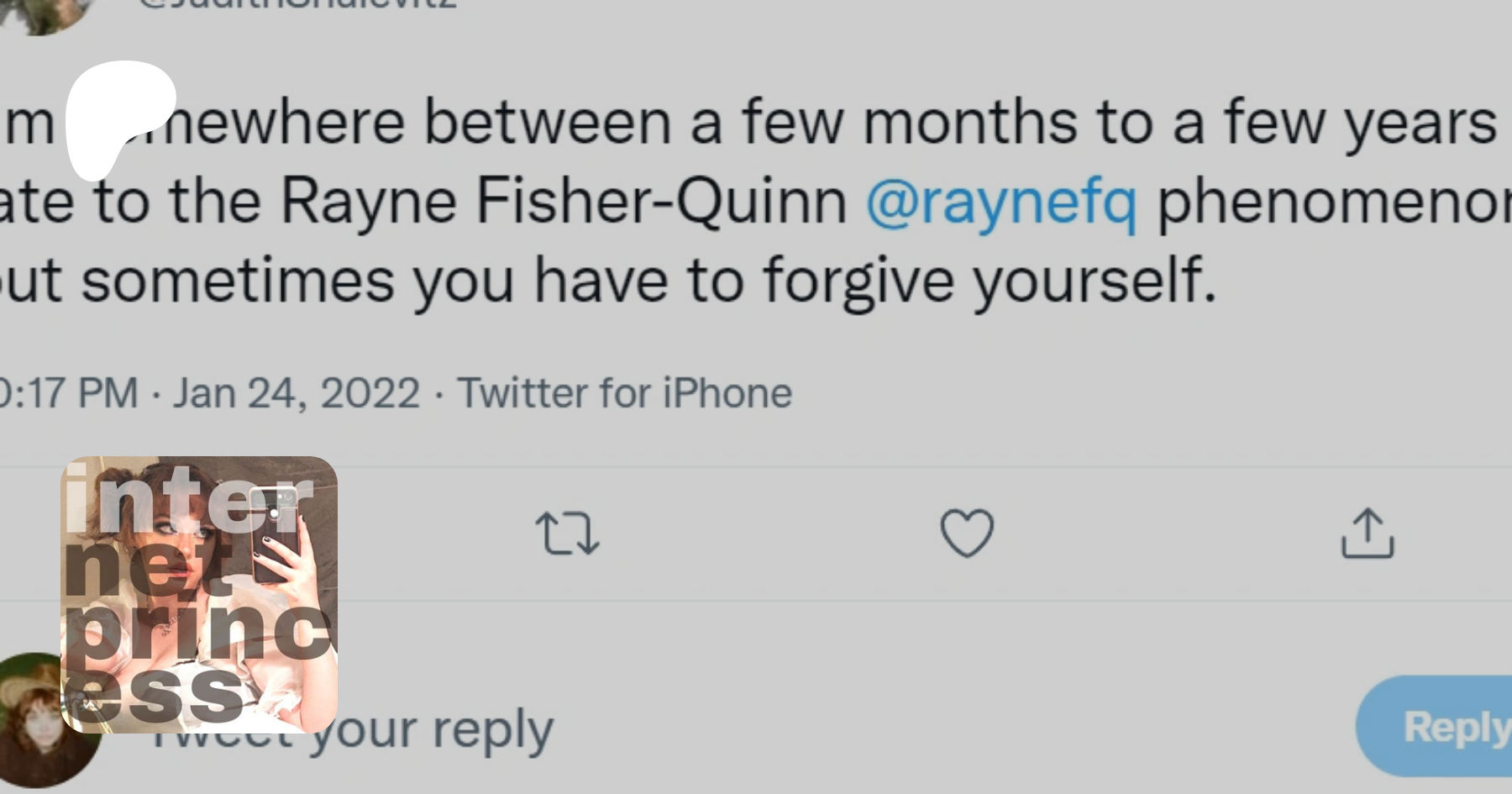
Task: Click the word "sometimes" in the tweet
Action: [238, 281]
